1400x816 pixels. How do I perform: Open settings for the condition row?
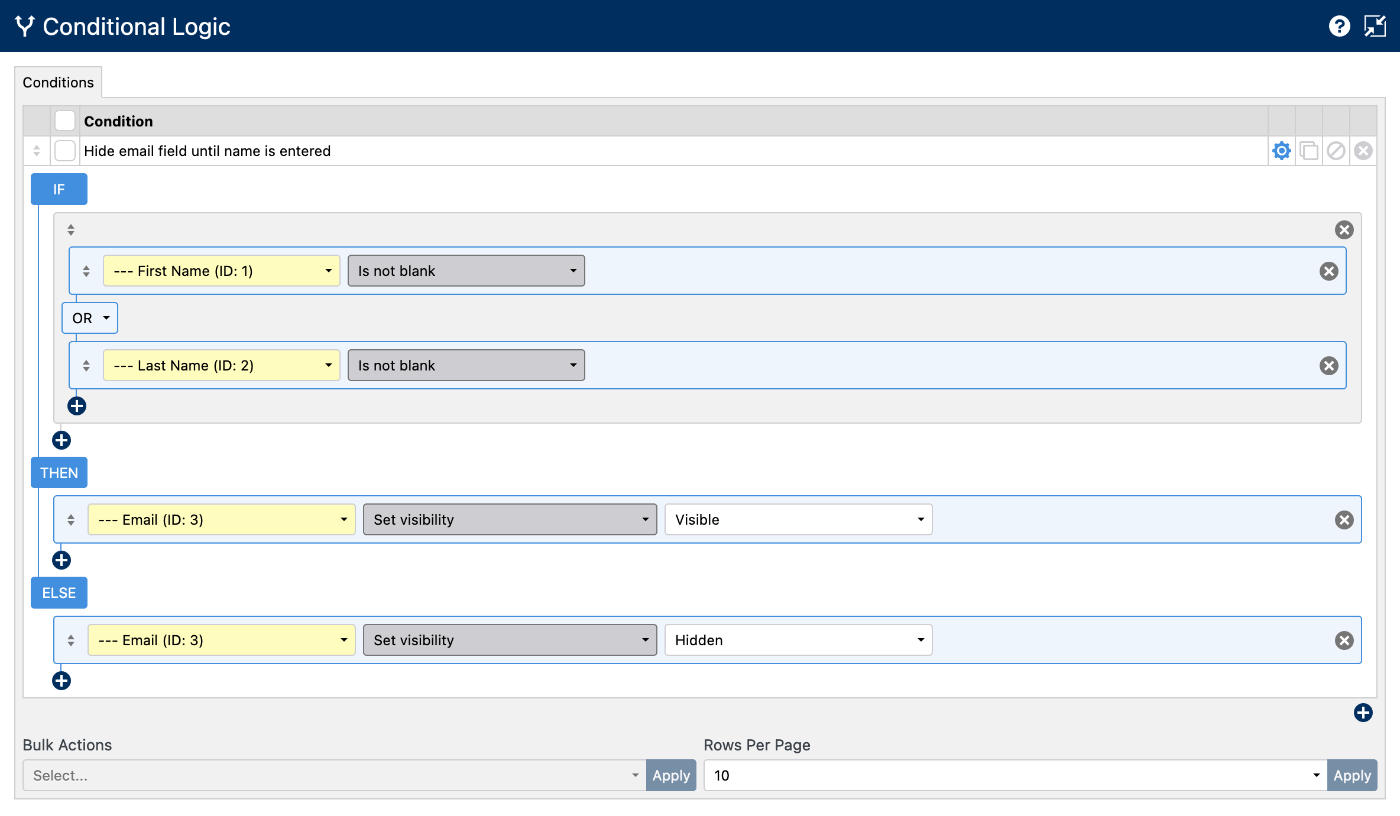point(1281,150)
